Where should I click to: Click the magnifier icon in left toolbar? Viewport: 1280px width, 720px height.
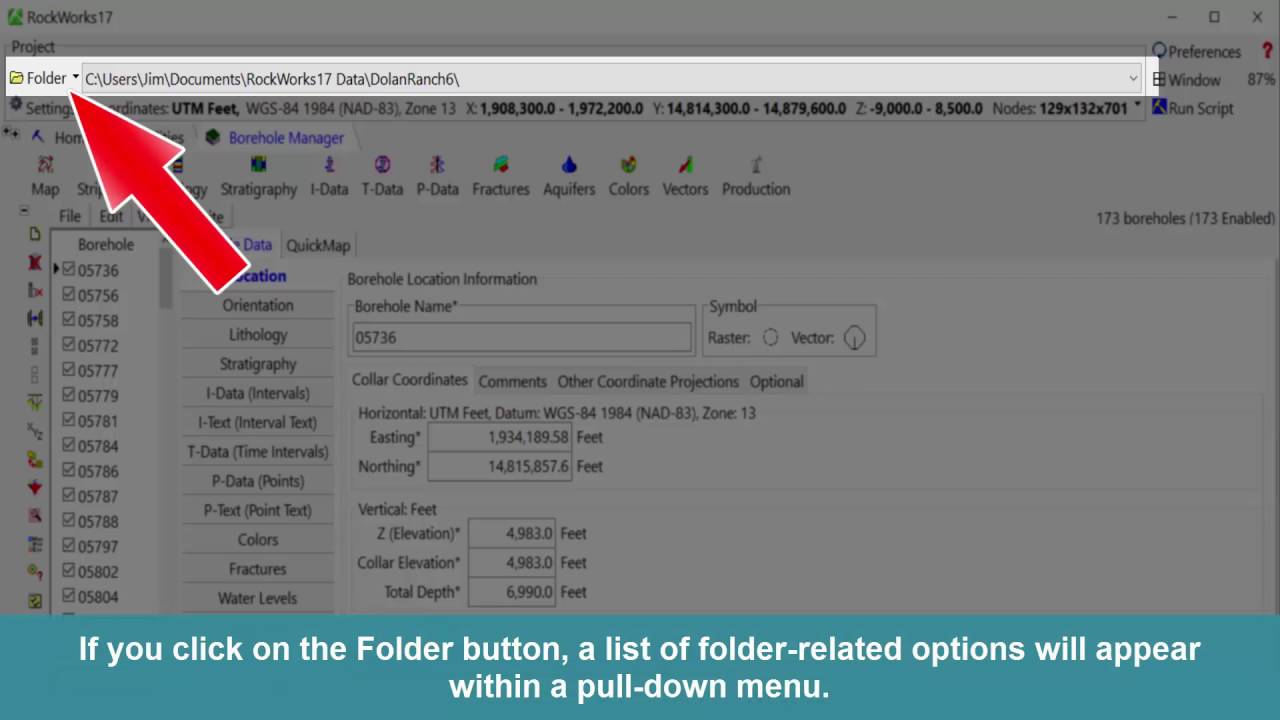coord(35,516)
